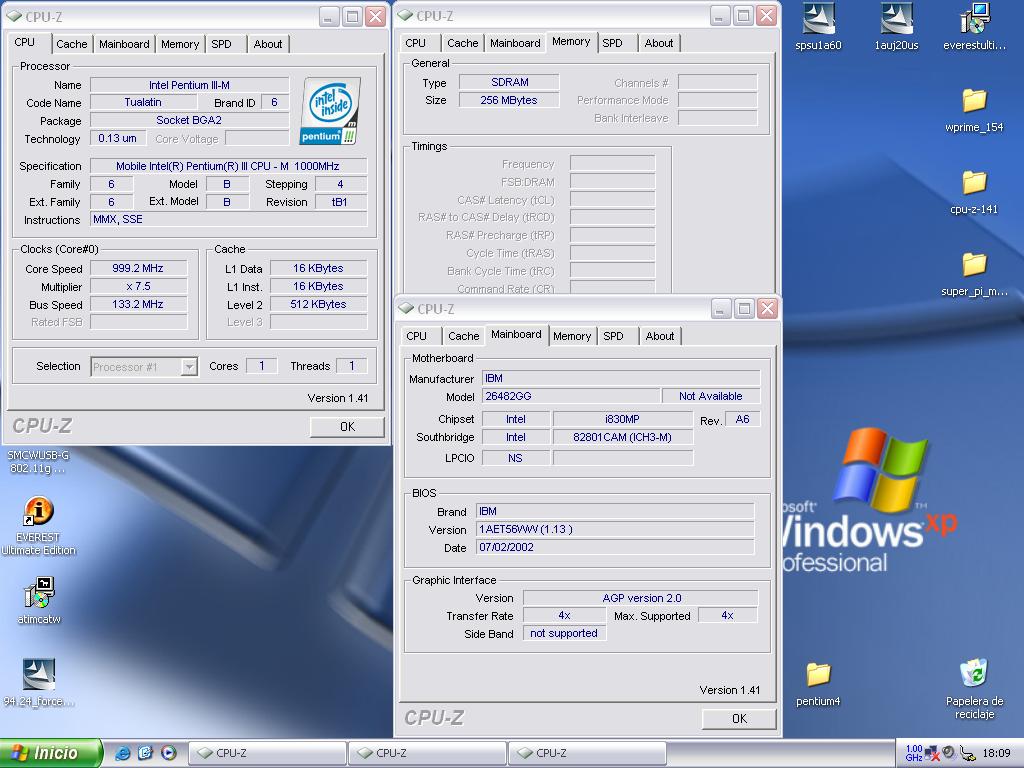Select the everestulti... installer icon
This screenshot has height=768, width=1024.
click(x=974, y=26)
